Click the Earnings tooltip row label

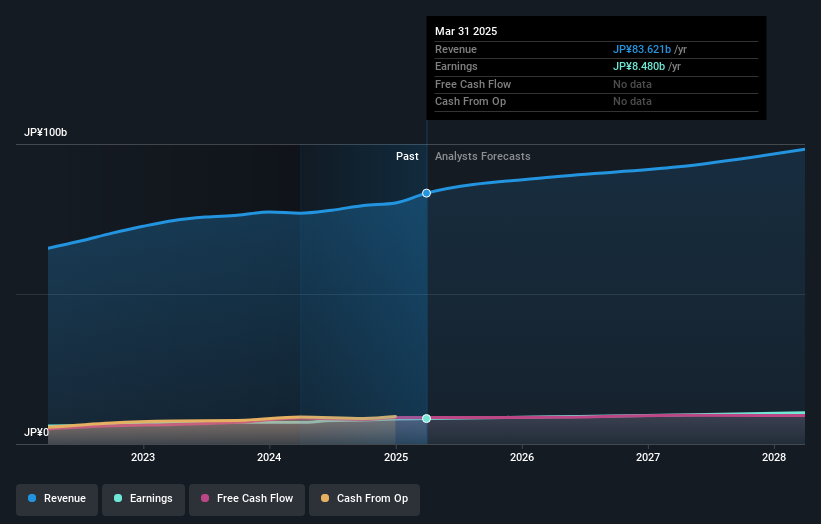[456, 66]
